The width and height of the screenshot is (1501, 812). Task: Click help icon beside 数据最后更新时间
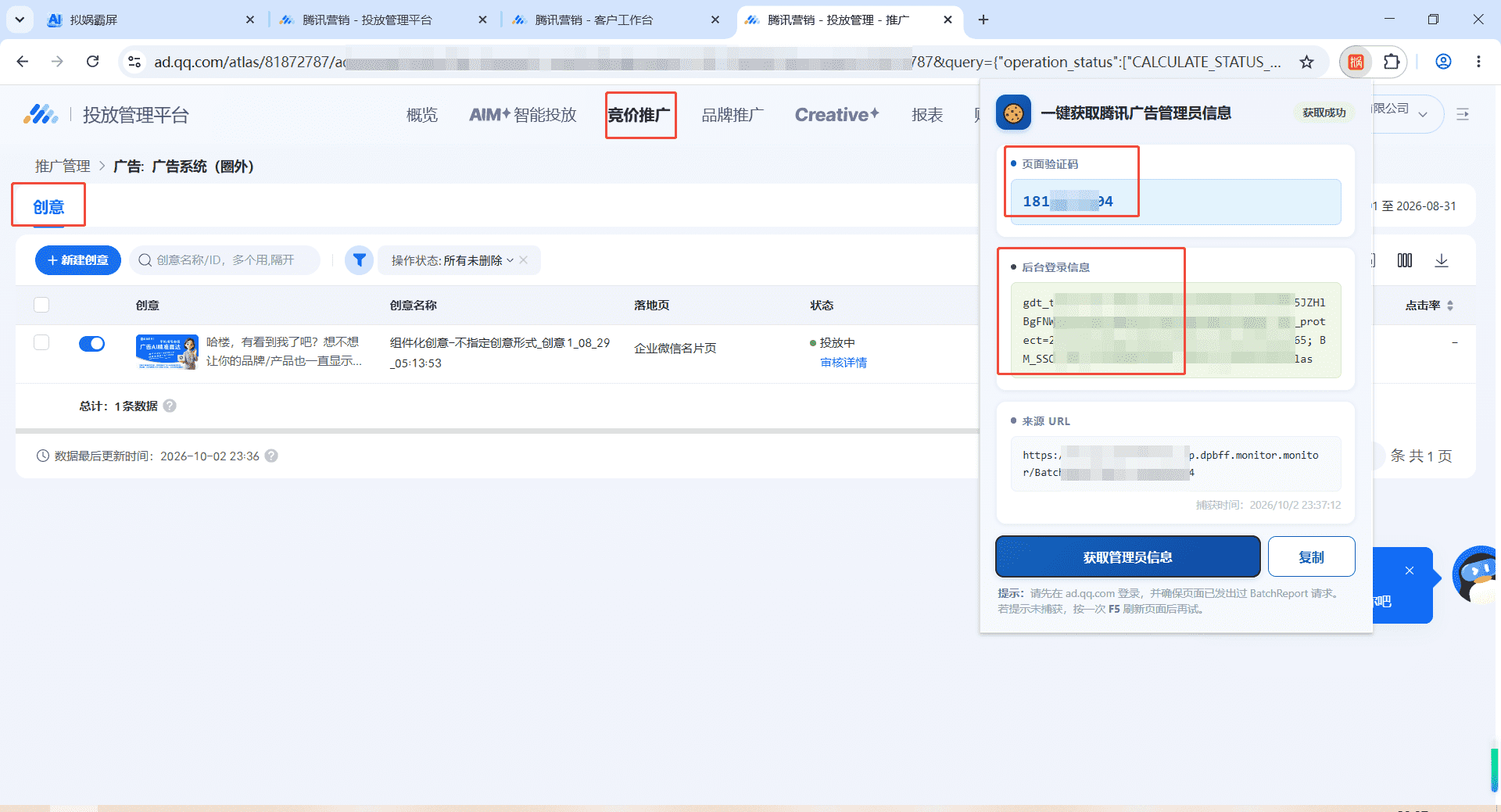[x=271, y=456]
